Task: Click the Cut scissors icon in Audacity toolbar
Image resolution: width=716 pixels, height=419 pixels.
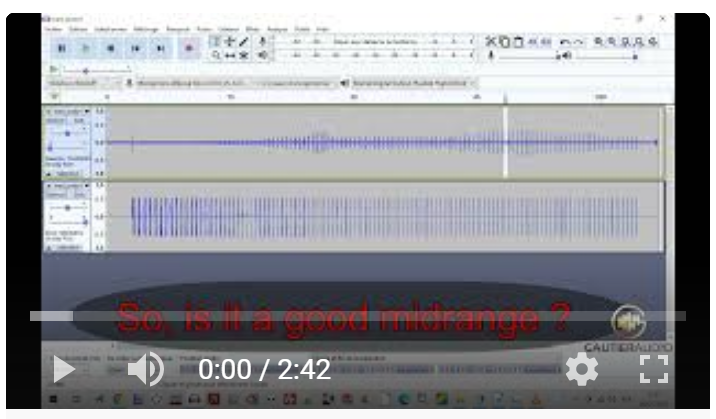Action: (x=491, y=41)
